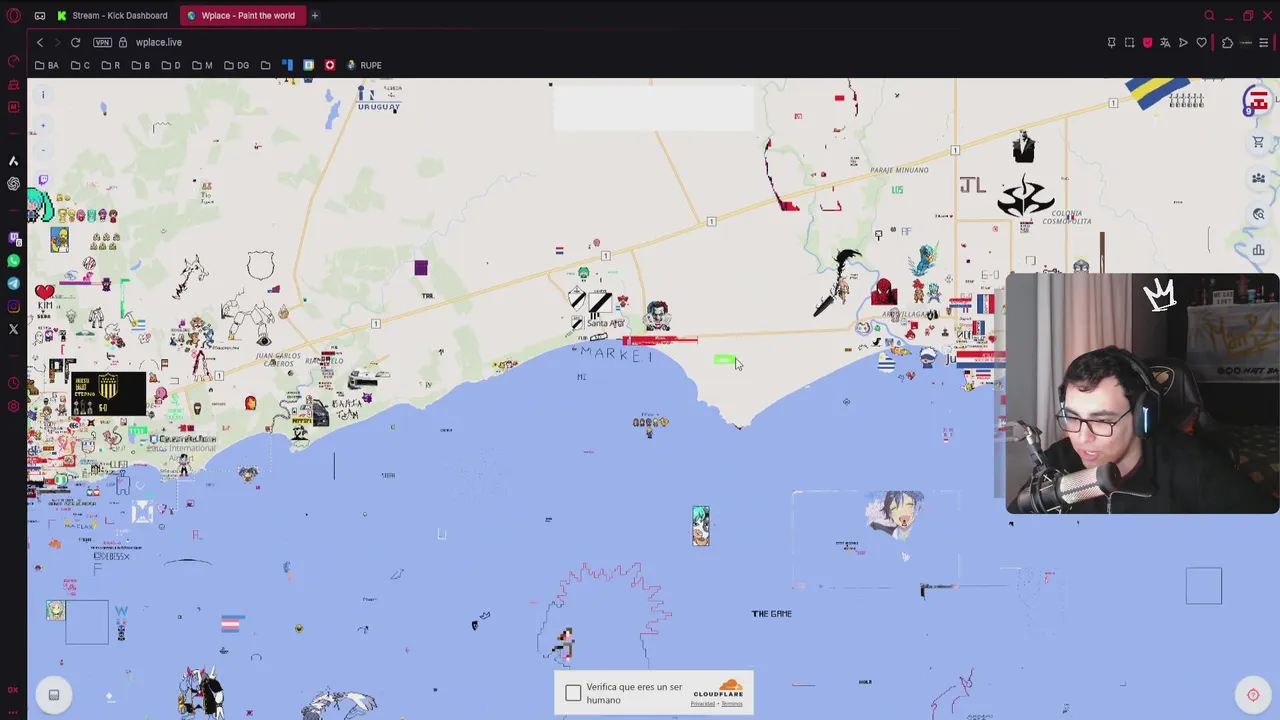This screenshot has height=720, width=1280.
Task: Open Twitch link button on map
Action: pos(43,180)
